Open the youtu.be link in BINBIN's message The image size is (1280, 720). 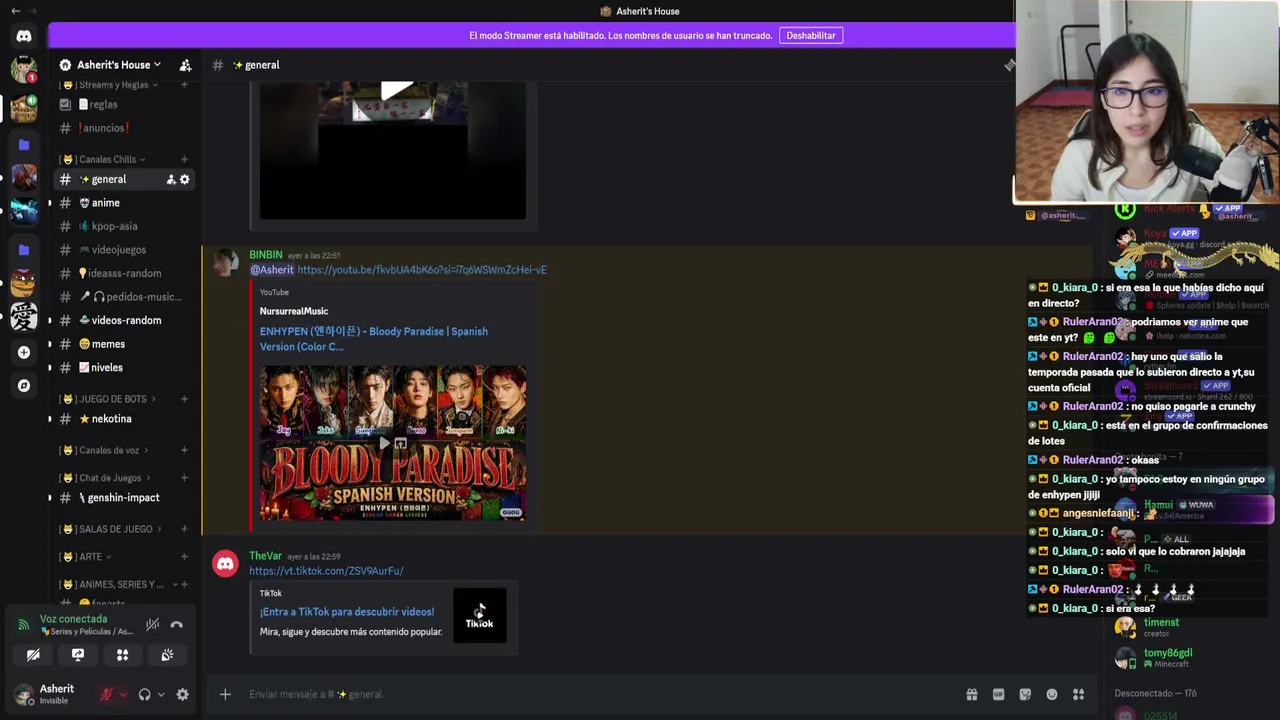(422, 270)
